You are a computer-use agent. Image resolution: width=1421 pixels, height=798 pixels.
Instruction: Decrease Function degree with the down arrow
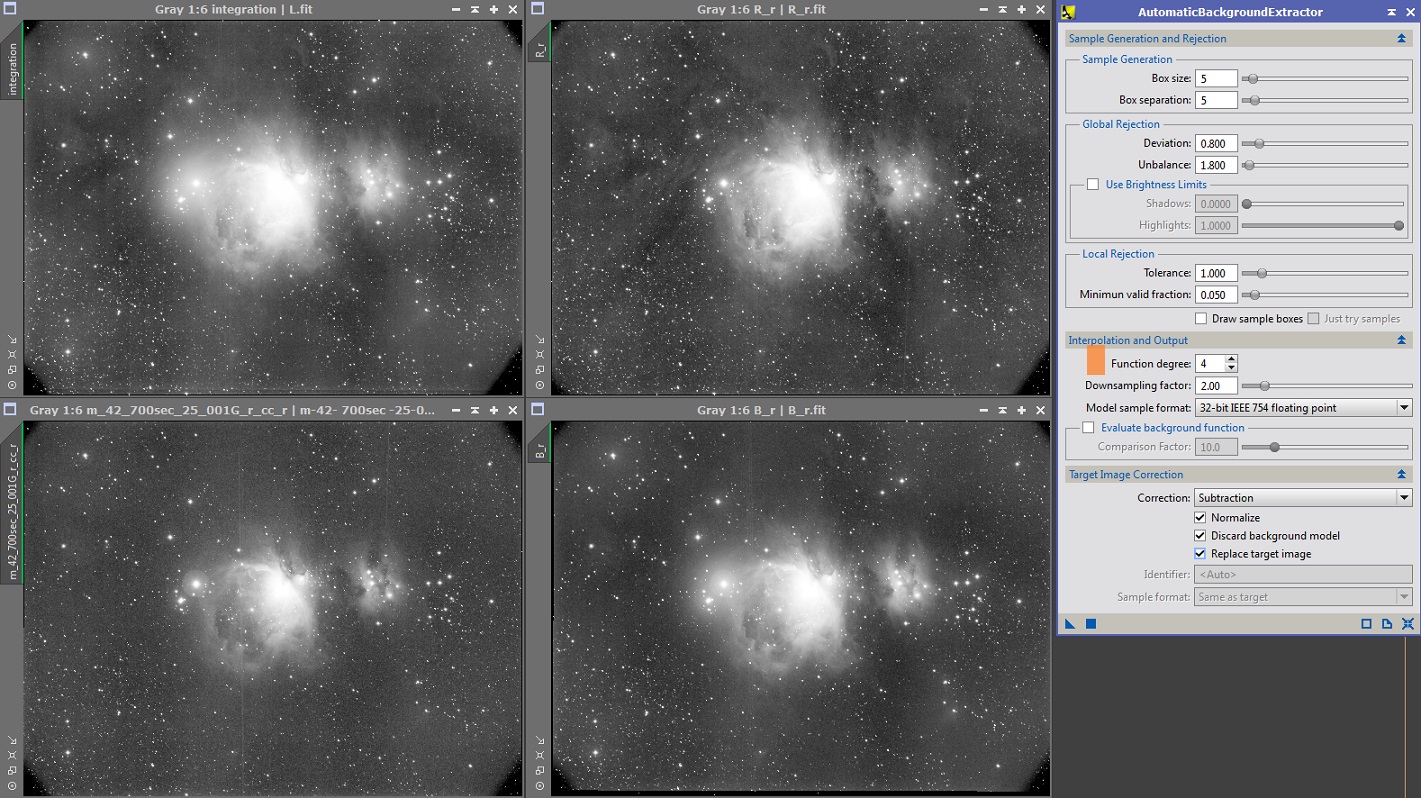coord(1231,368)
